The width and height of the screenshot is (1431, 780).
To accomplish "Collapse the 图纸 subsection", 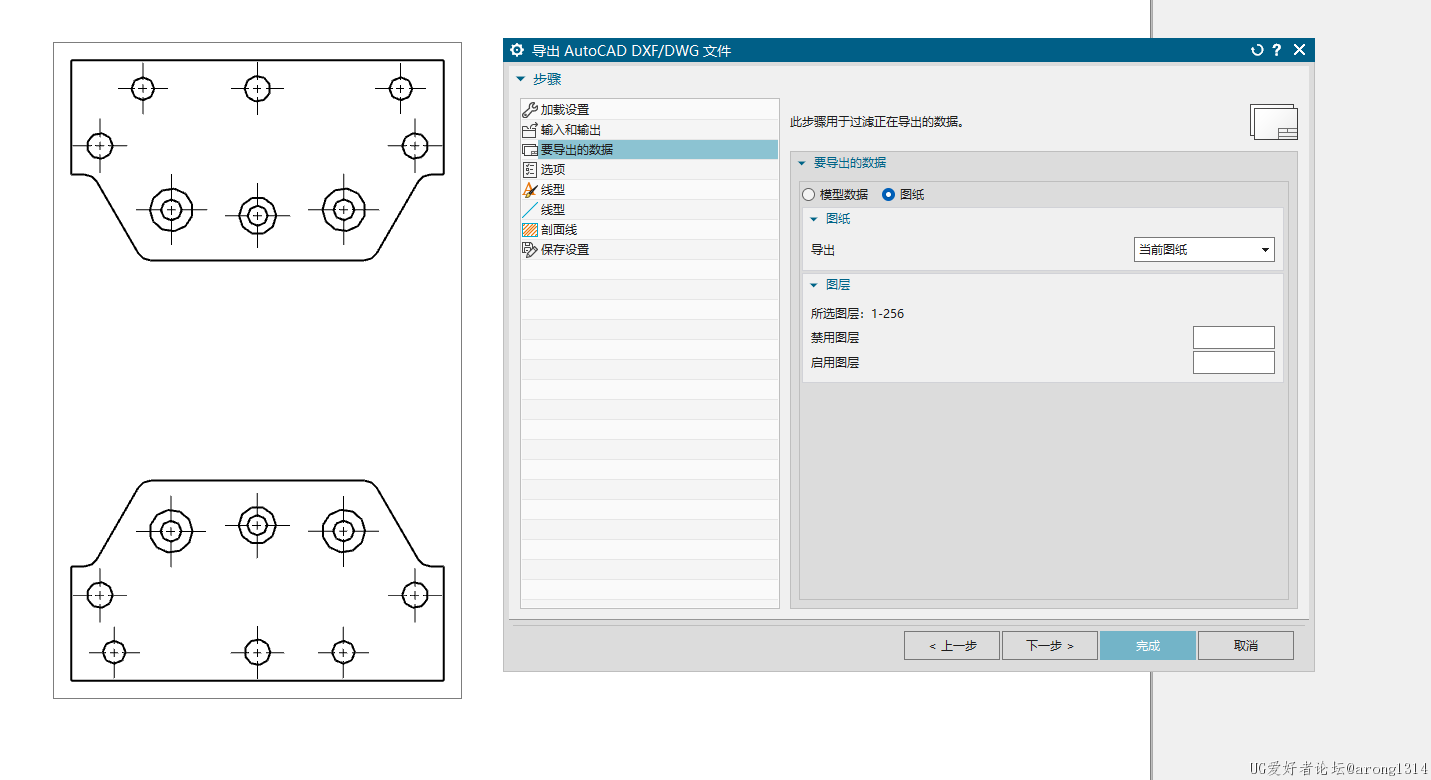I will 813,219.
